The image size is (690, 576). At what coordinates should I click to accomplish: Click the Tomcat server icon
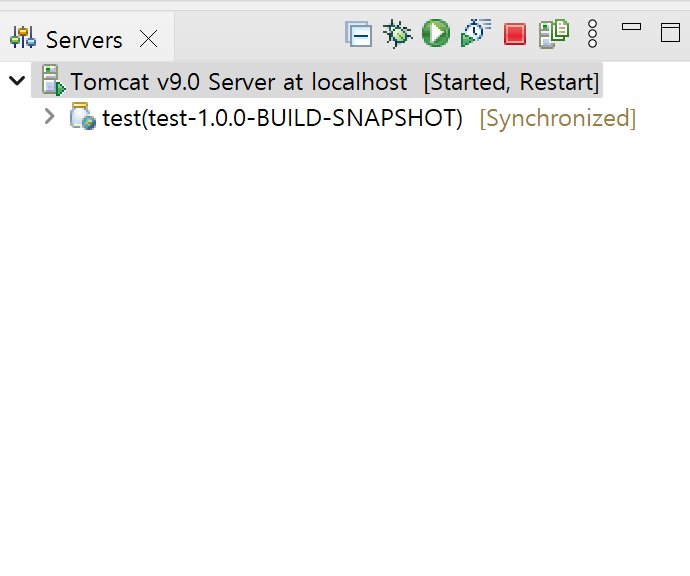[x=53, y=80]
